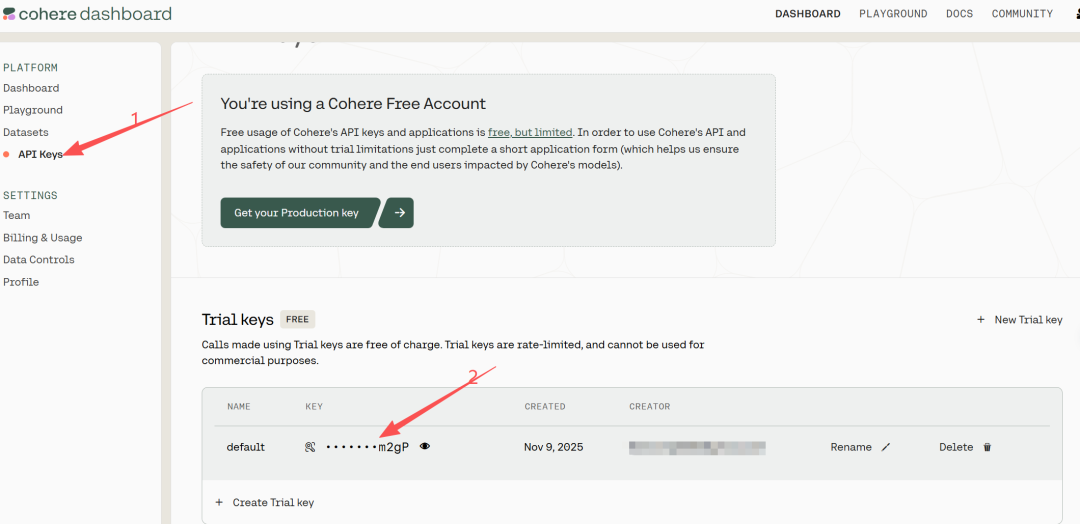Click the plus icon for New Trial key
This screenshot has height=524, width=1080.
click(x=981, y=319)
